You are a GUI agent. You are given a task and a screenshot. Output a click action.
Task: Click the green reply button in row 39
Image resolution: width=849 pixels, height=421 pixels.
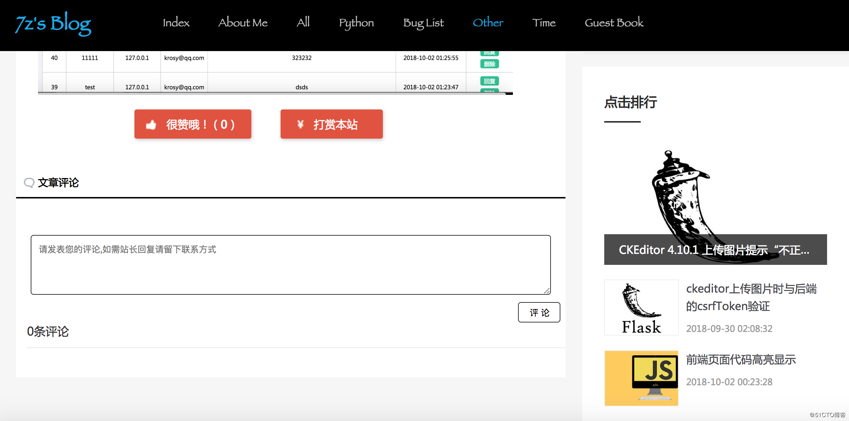pos(489,81)
